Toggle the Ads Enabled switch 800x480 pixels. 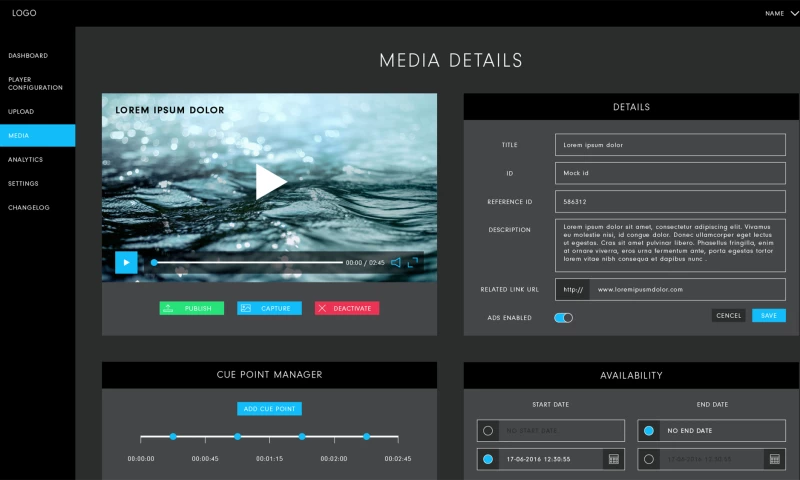coord(563,318)
